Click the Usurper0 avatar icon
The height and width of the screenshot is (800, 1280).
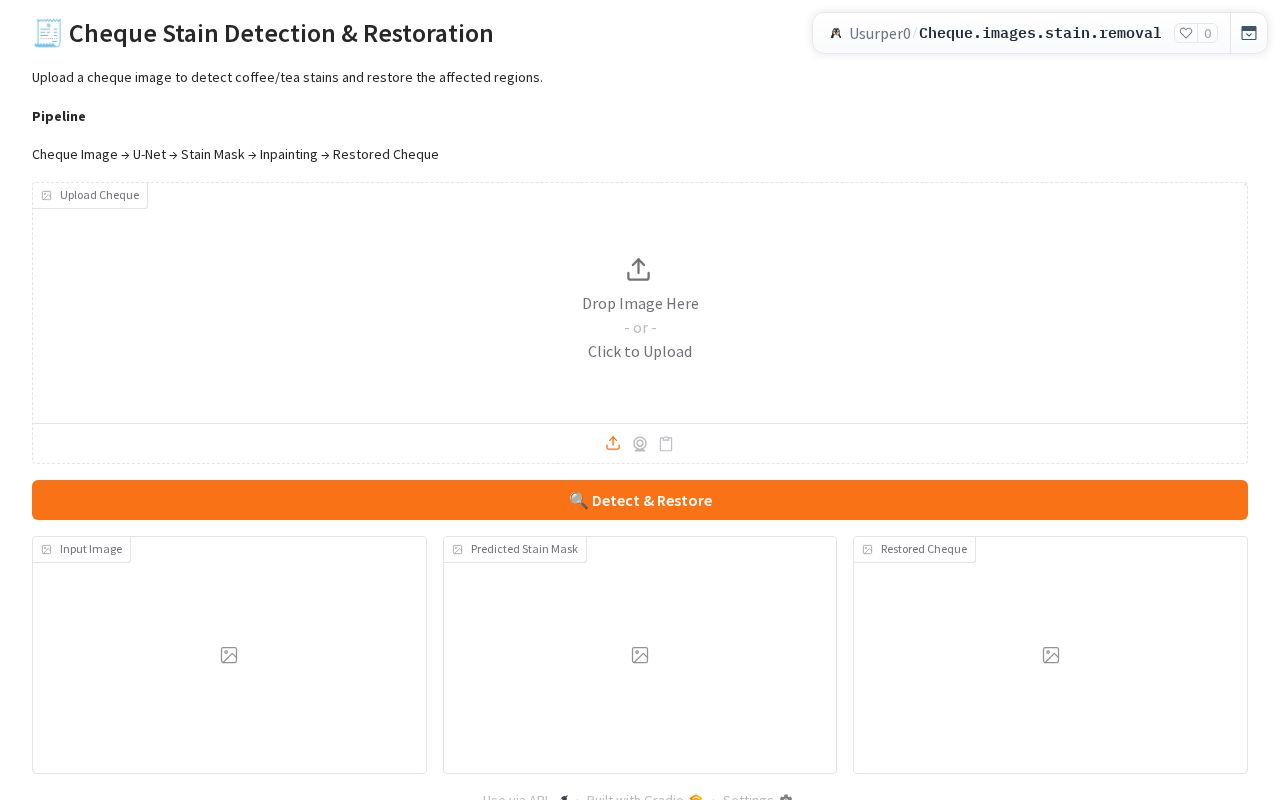836,33
